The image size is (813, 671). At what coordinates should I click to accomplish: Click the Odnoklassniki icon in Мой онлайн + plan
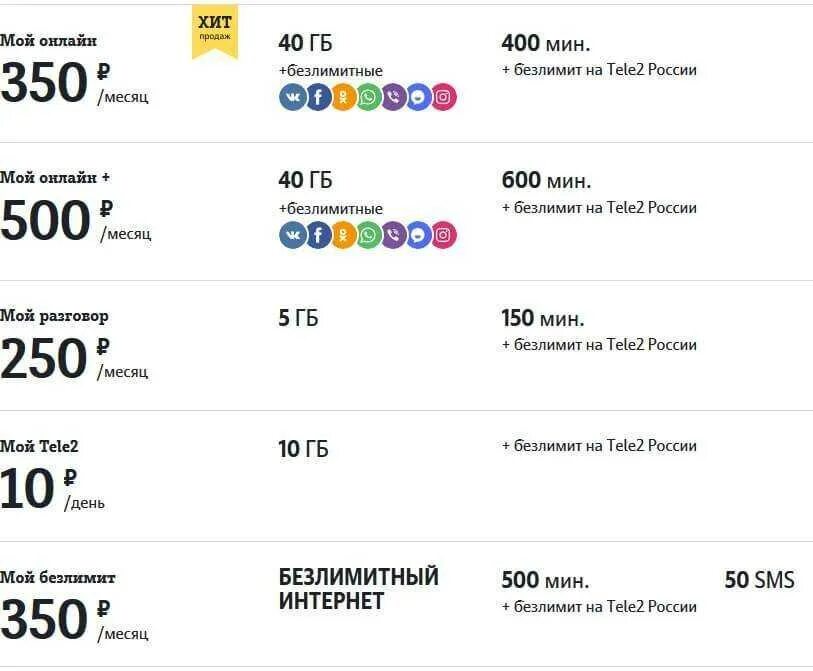pyautogui.click(x=343, y=235)
